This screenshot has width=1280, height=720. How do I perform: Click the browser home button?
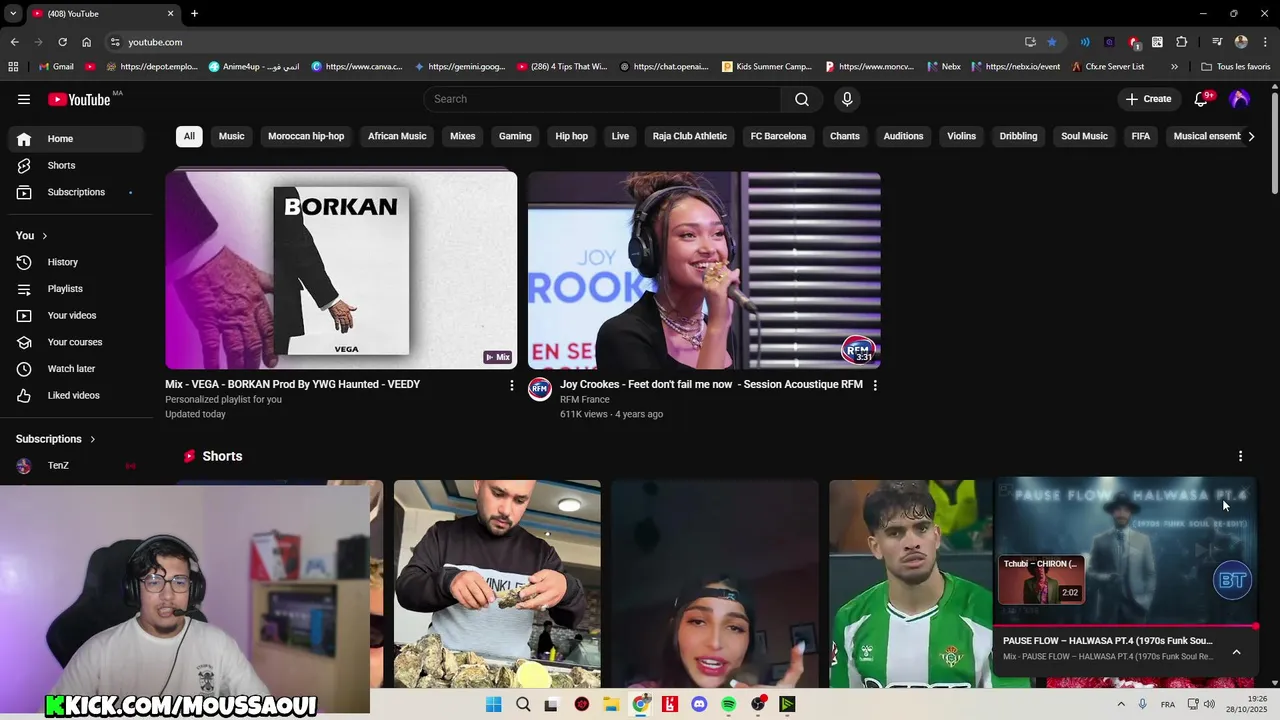click(x=87, y=42)
